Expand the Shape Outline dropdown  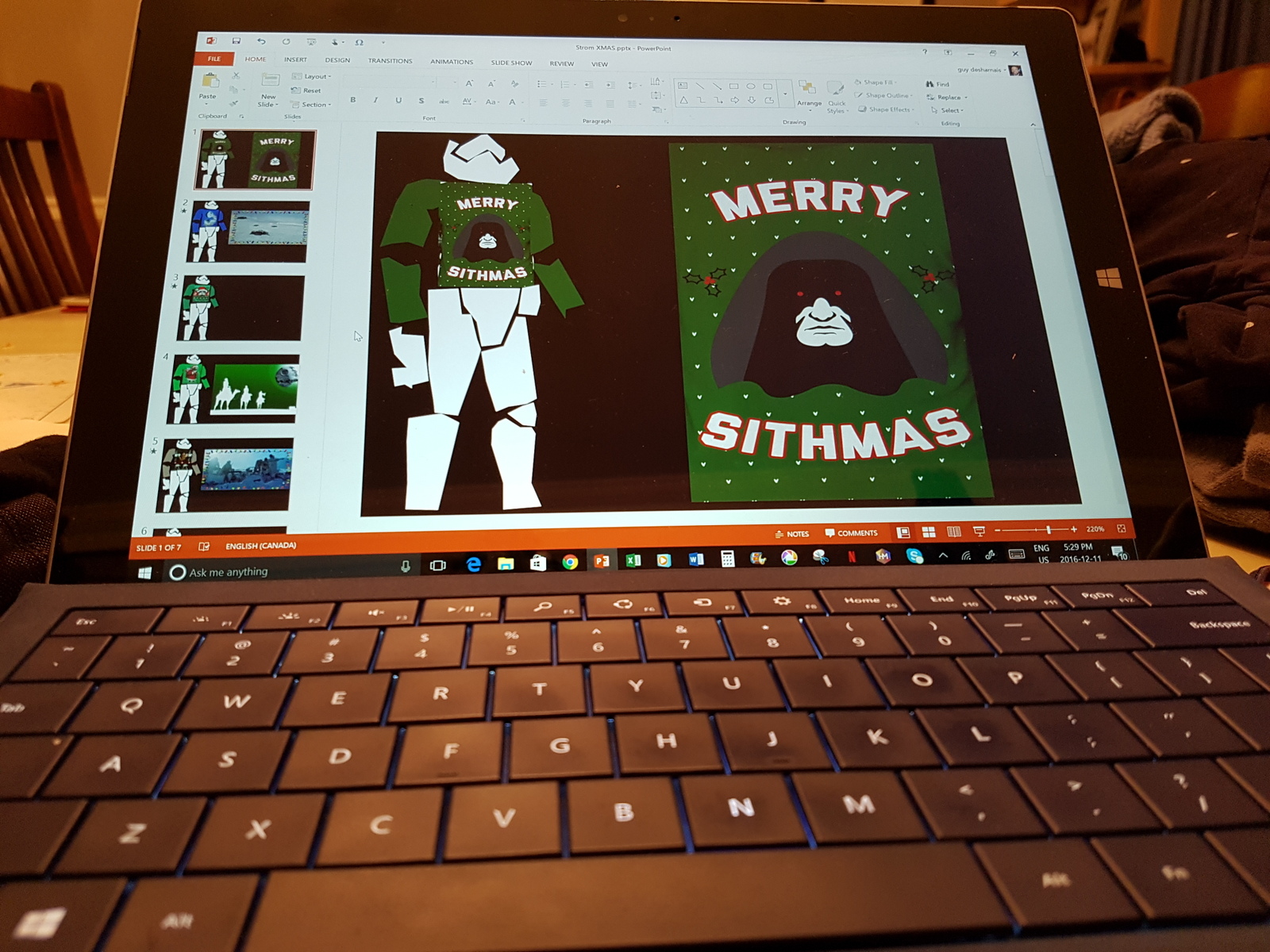(x=885, y=96)
